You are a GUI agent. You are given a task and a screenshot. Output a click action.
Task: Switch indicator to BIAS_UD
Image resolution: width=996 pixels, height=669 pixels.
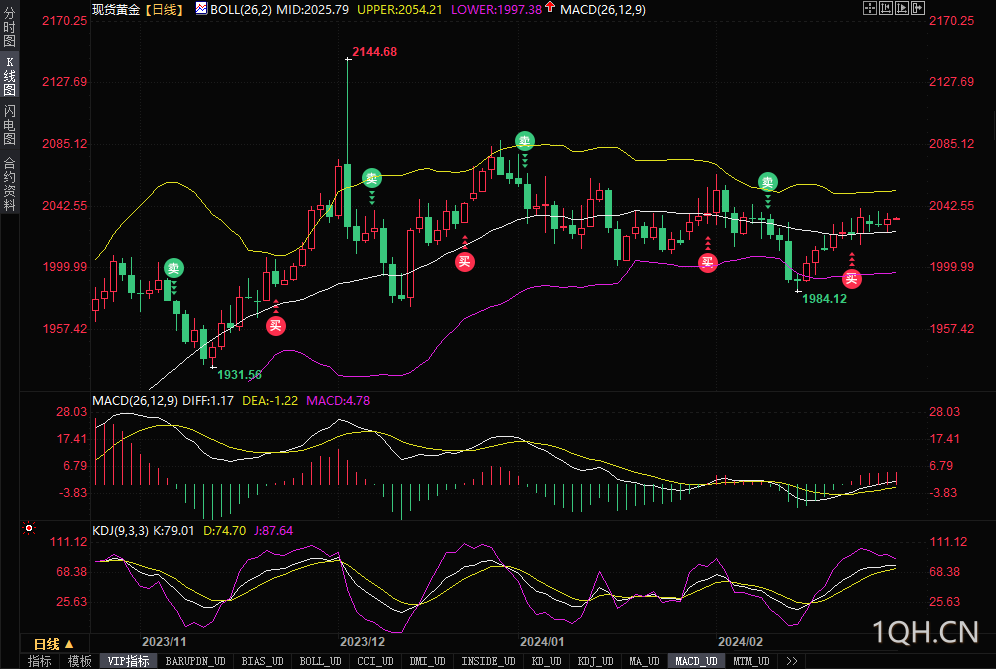pos(262,661)
